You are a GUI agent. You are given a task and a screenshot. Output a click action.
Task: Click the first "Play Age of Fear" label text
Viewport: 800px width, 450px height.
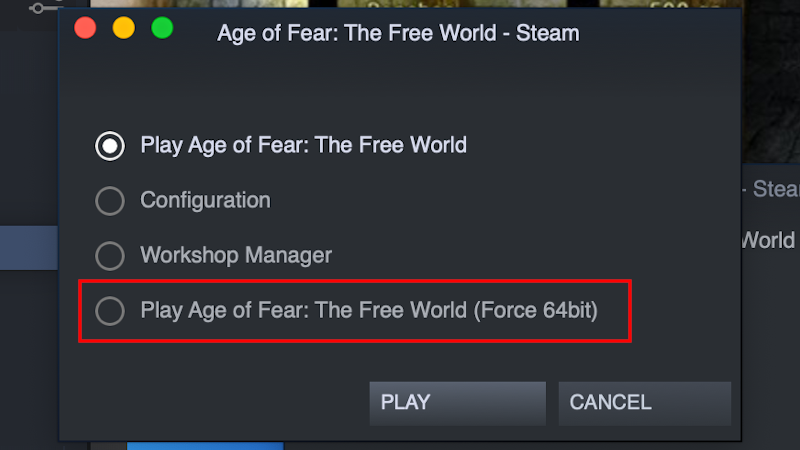[x=303, y=146]
